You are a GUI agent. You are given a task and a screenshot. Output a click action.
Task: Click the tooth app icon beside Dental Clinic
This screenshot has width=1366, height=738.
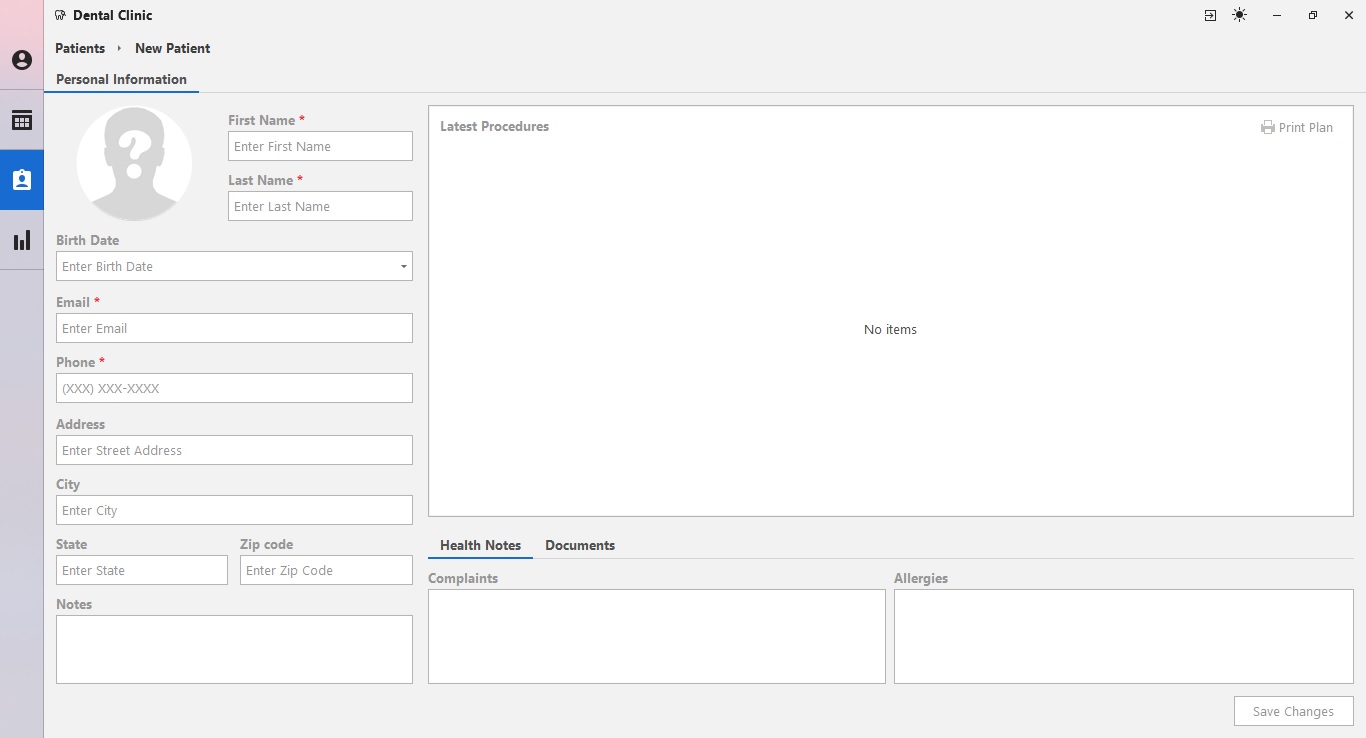click(61, 16)
